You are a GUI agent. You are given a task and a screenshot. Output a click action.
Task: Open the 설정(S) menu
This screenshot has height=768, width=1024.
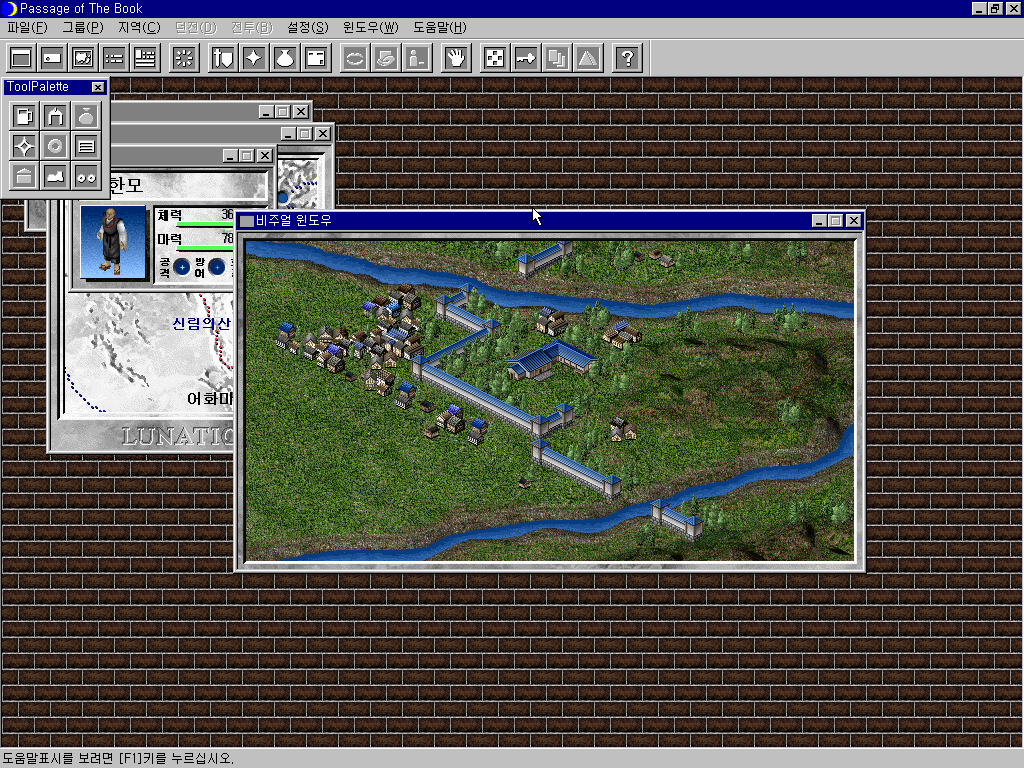(x=308, y=27)
